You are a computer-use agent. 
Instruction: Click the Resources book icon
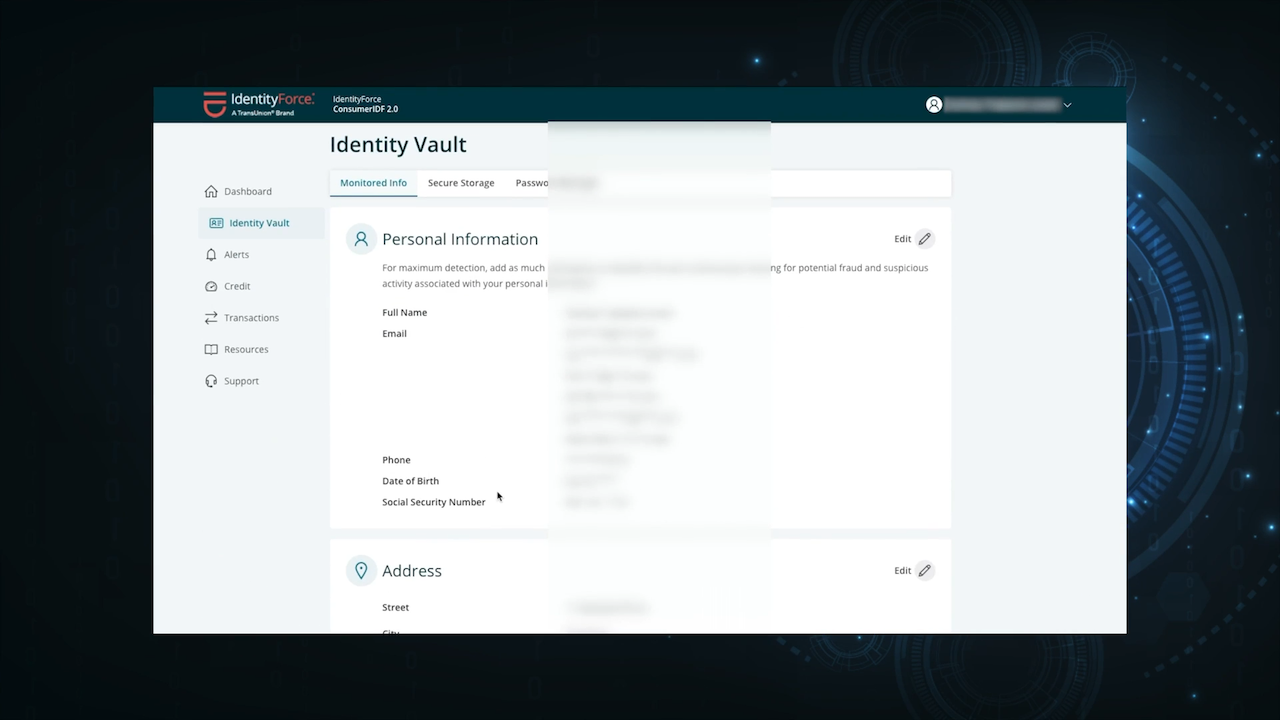[211, 350]
